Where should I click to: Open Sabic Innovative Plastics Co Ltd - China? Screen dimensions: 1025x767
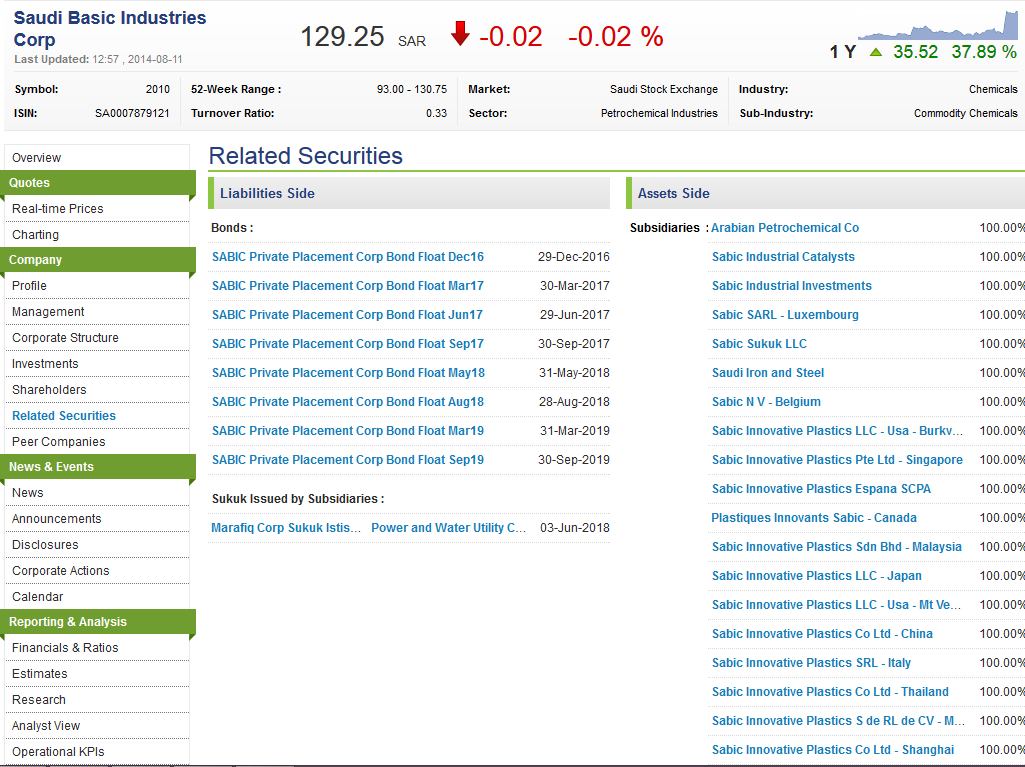[x=822, y=634]
